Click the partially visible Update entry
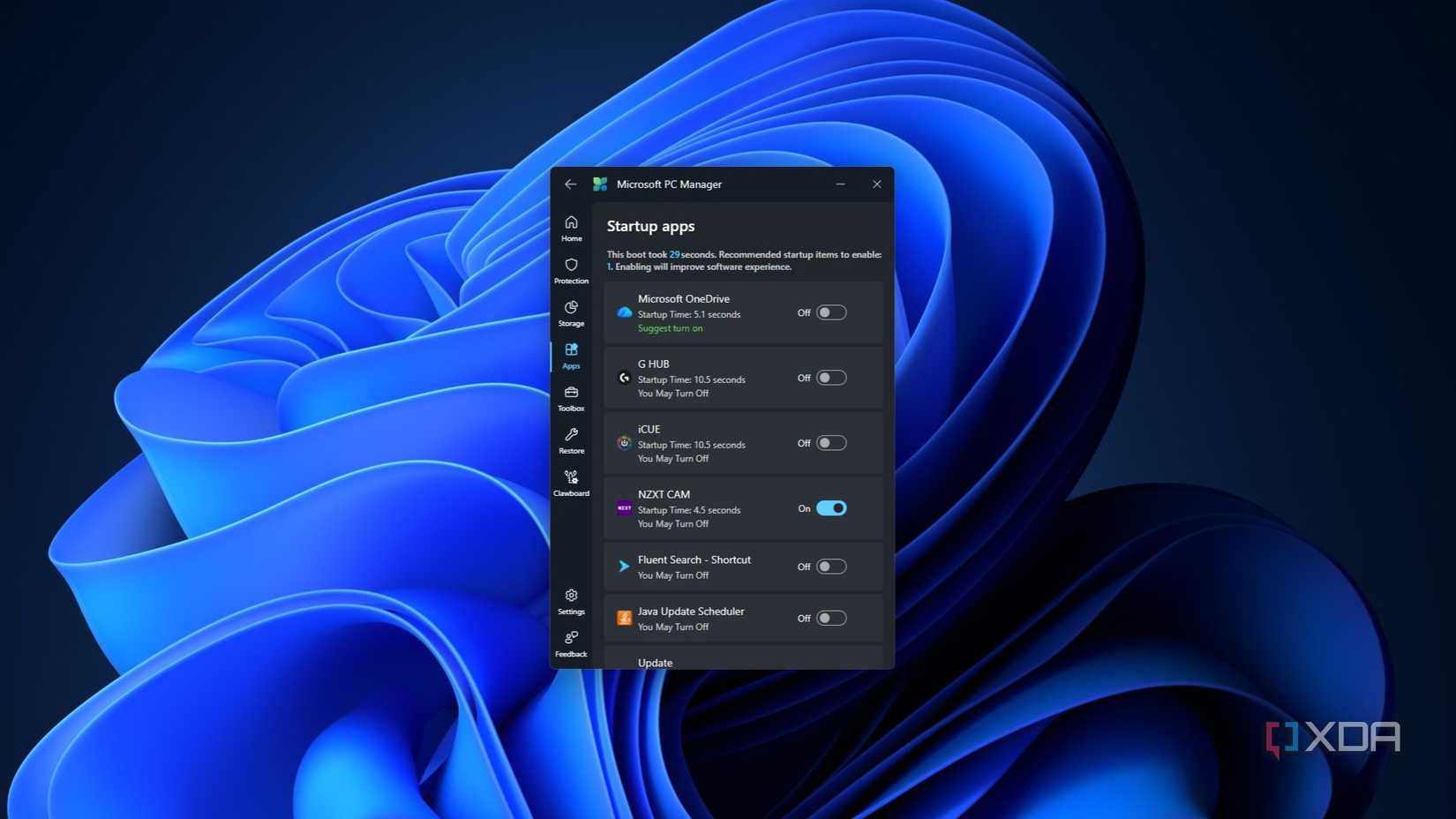This screenshot has width=1456, height=819. [x=655, y=662]
